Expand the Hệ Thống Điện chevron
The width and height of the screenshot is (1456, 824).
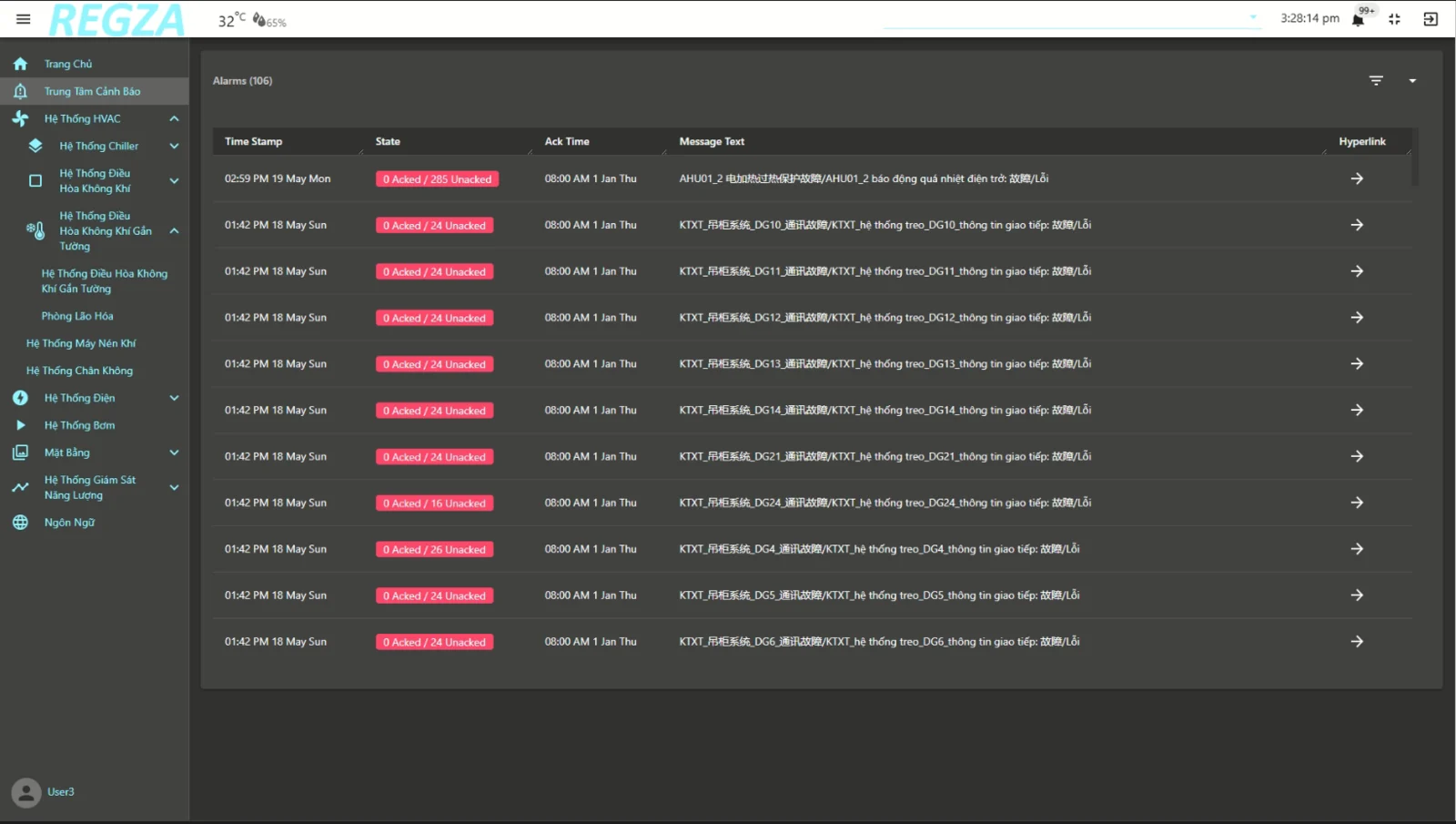click(174, 398)
